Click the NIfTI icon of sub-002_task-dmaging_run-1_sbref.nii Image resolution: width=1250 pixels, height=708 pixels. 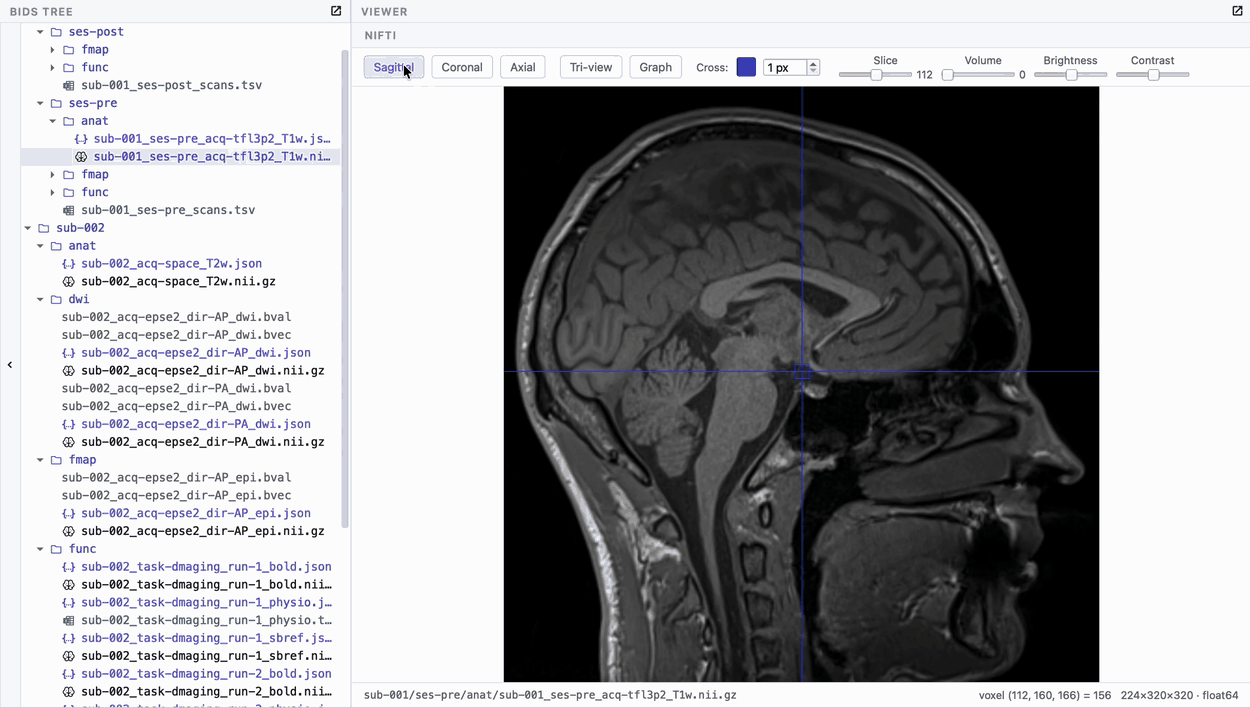(x=69, y=657)
